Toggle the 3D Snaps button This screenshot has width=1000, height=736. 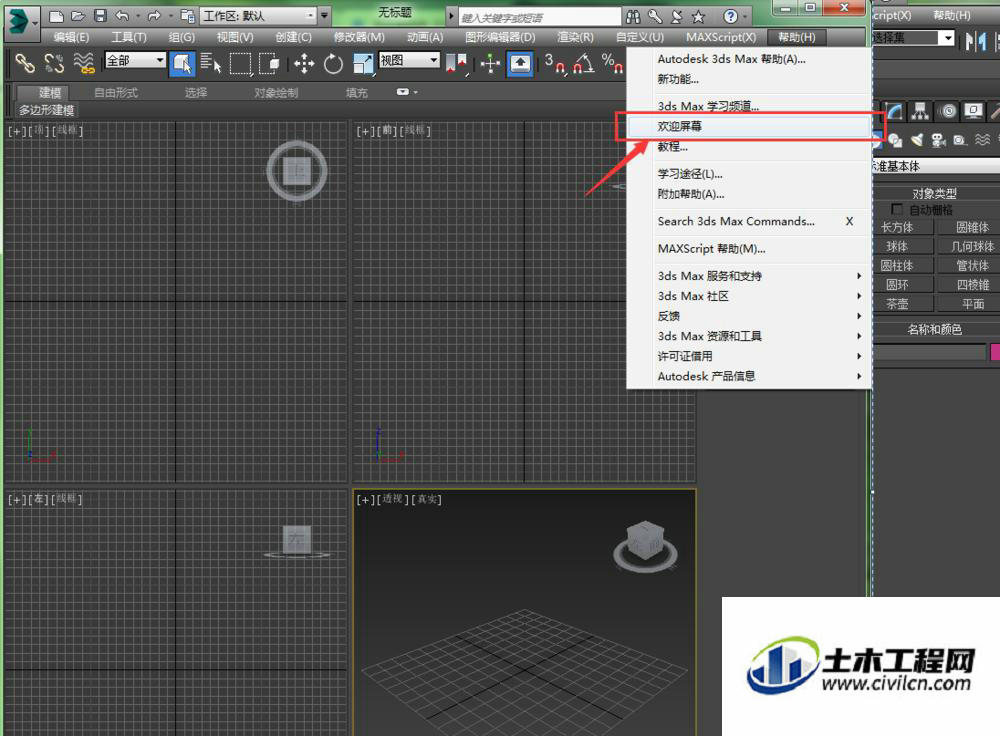pos(555,64)
